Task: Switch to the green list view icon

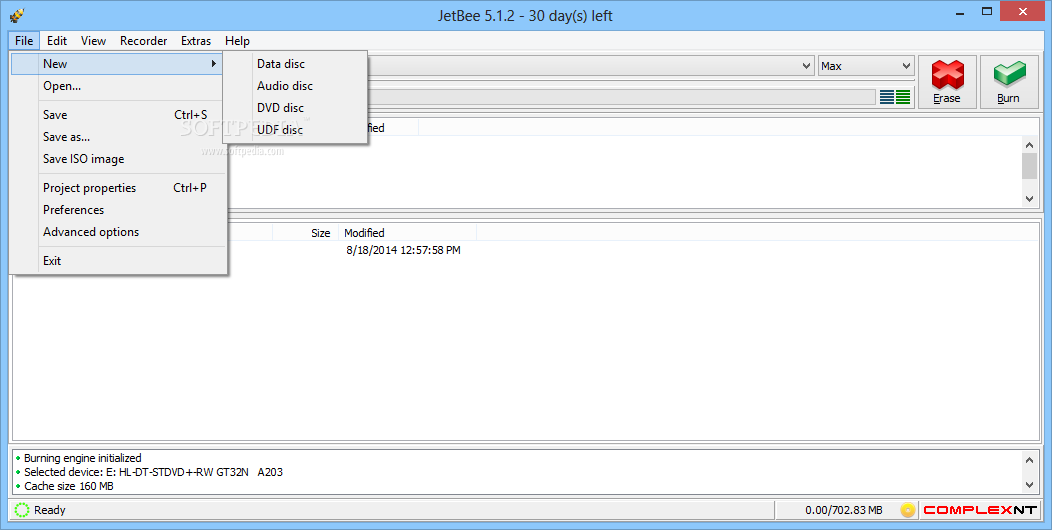Action: click(903, 97)
